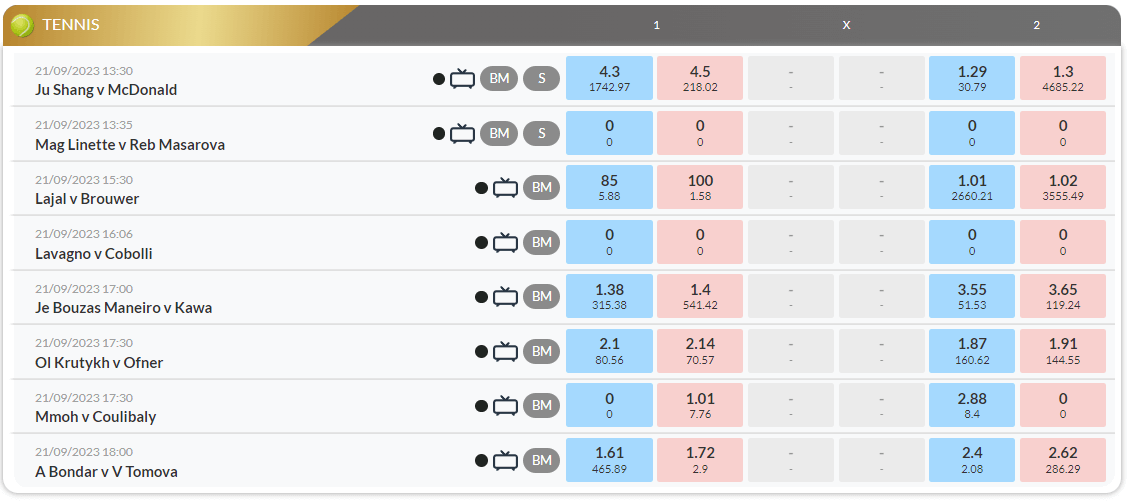Open TV icon for A Bondar v V Tomova
The height and width of the screenshot is (502, 1130).
[505, 461]
